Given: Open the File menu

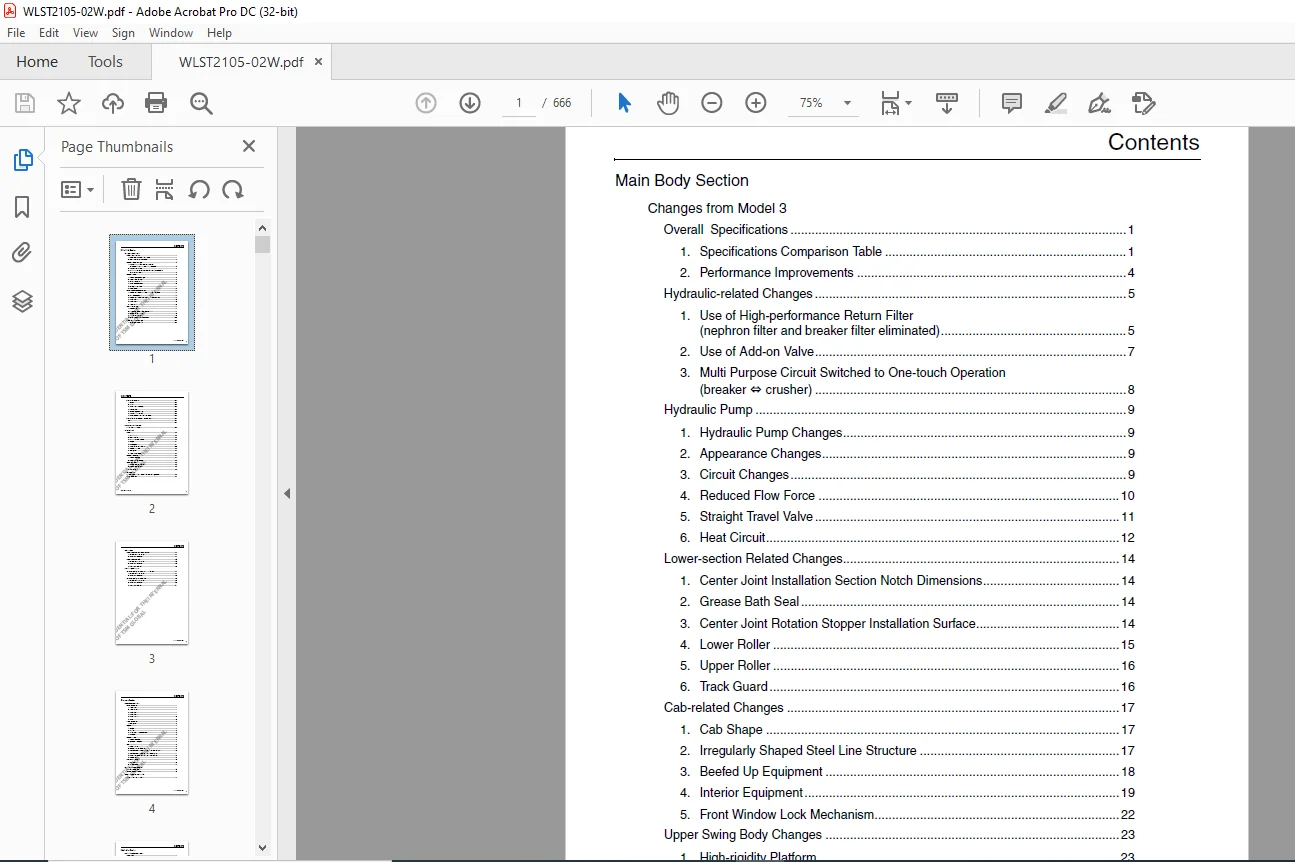Looking at the screenshot, I should (x=16, y=33).
